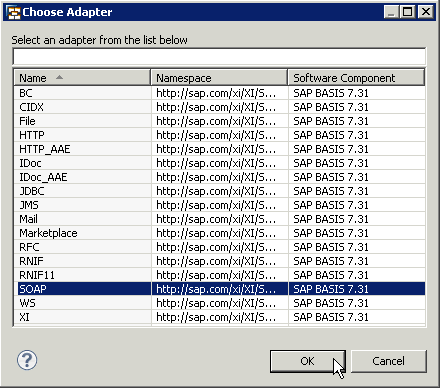Select the JMS adapter row
The image size is (440, 388).
(x=219, y=205)
